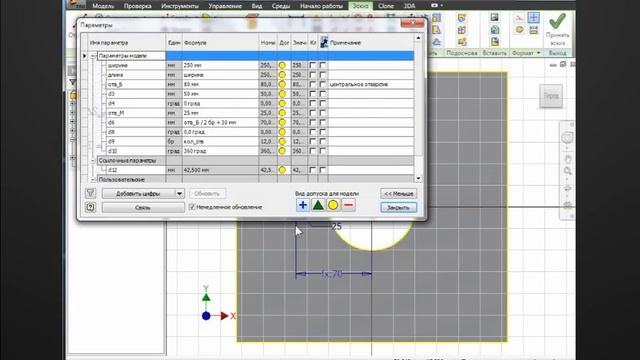640x360 pixels.
Task: Click the Centerline format icon in Формат panel
Action: click(519, 30)
